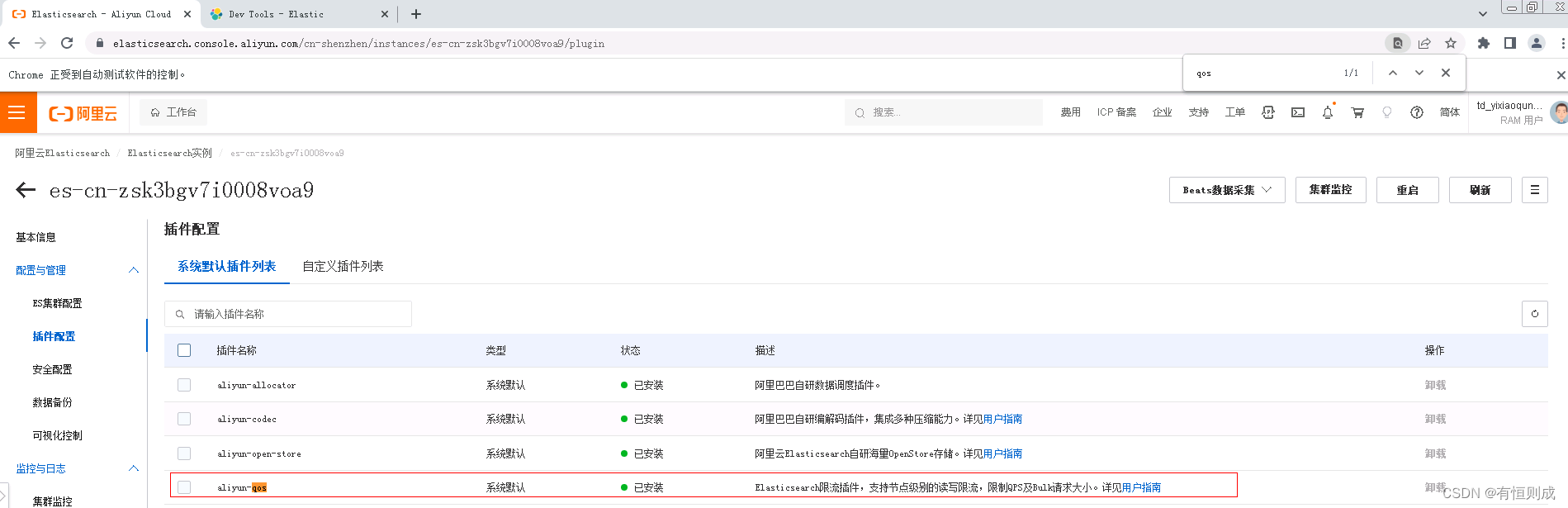This screenshot has height=508, width=1568.
Task: Open the Aliyun hamburger navigation menu
Action: tap(17, 113)
